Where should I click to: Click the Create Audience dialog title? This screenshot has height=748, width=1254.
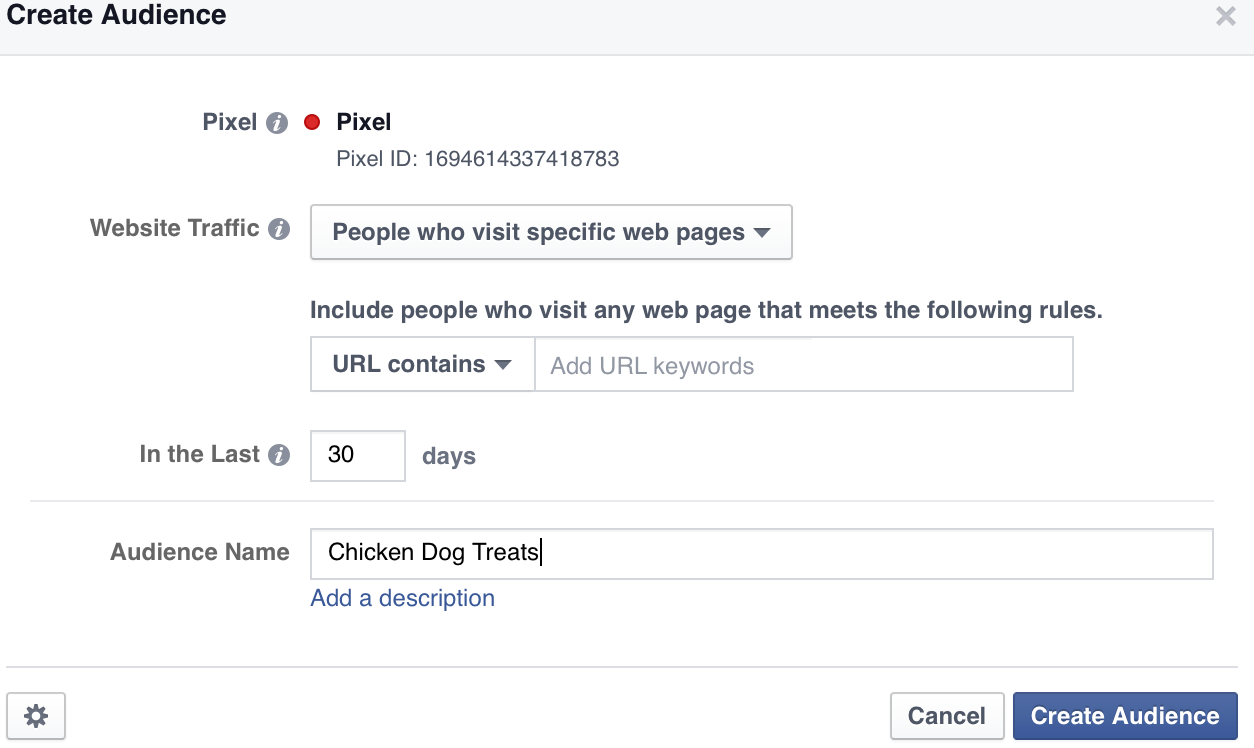(x=117, y=15)
